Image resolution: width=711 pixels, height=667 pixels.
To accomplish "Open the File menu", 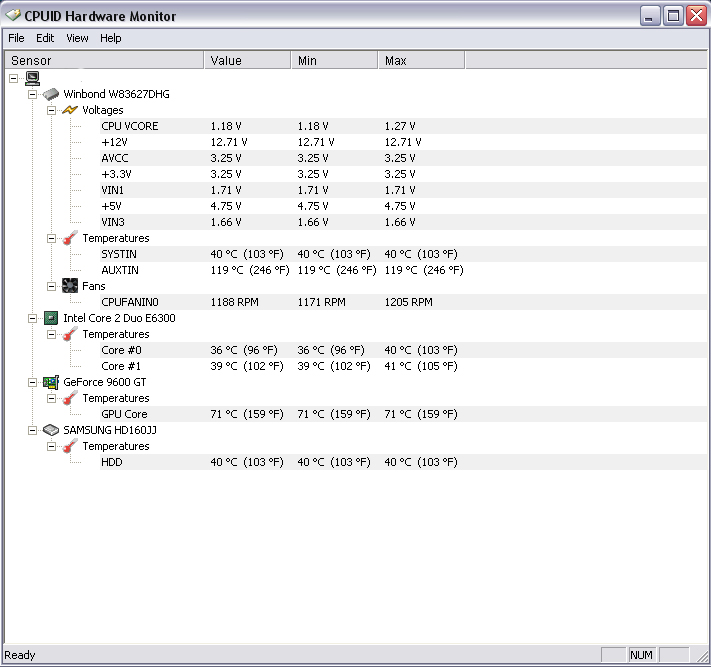I will (x=16, y=38).
